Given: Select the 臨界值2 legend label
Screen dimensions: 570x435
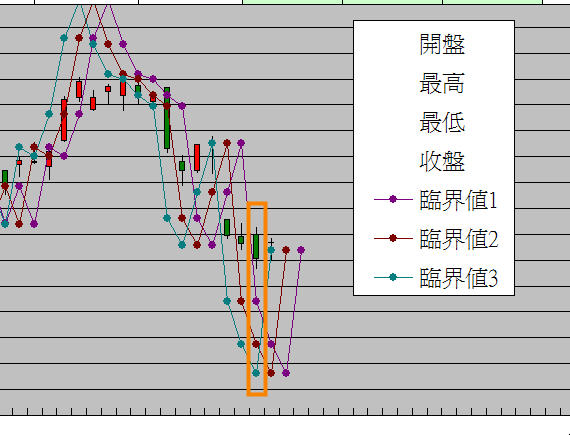Looking at the screenshot, I should click(458, 239).
